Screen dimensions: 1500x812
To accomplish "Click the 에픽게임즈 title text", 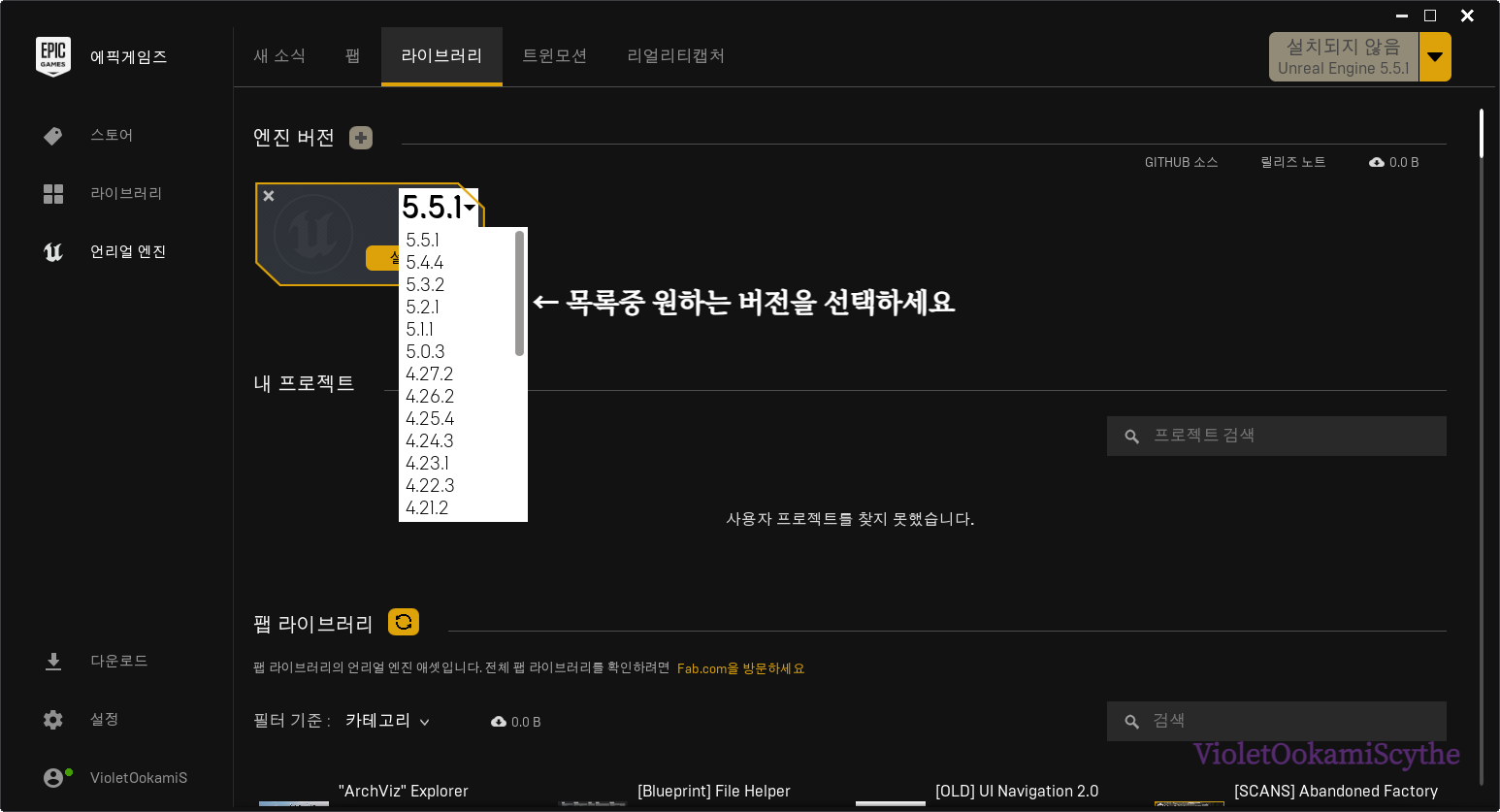I will pyautogui.click(x=129, y=57).
